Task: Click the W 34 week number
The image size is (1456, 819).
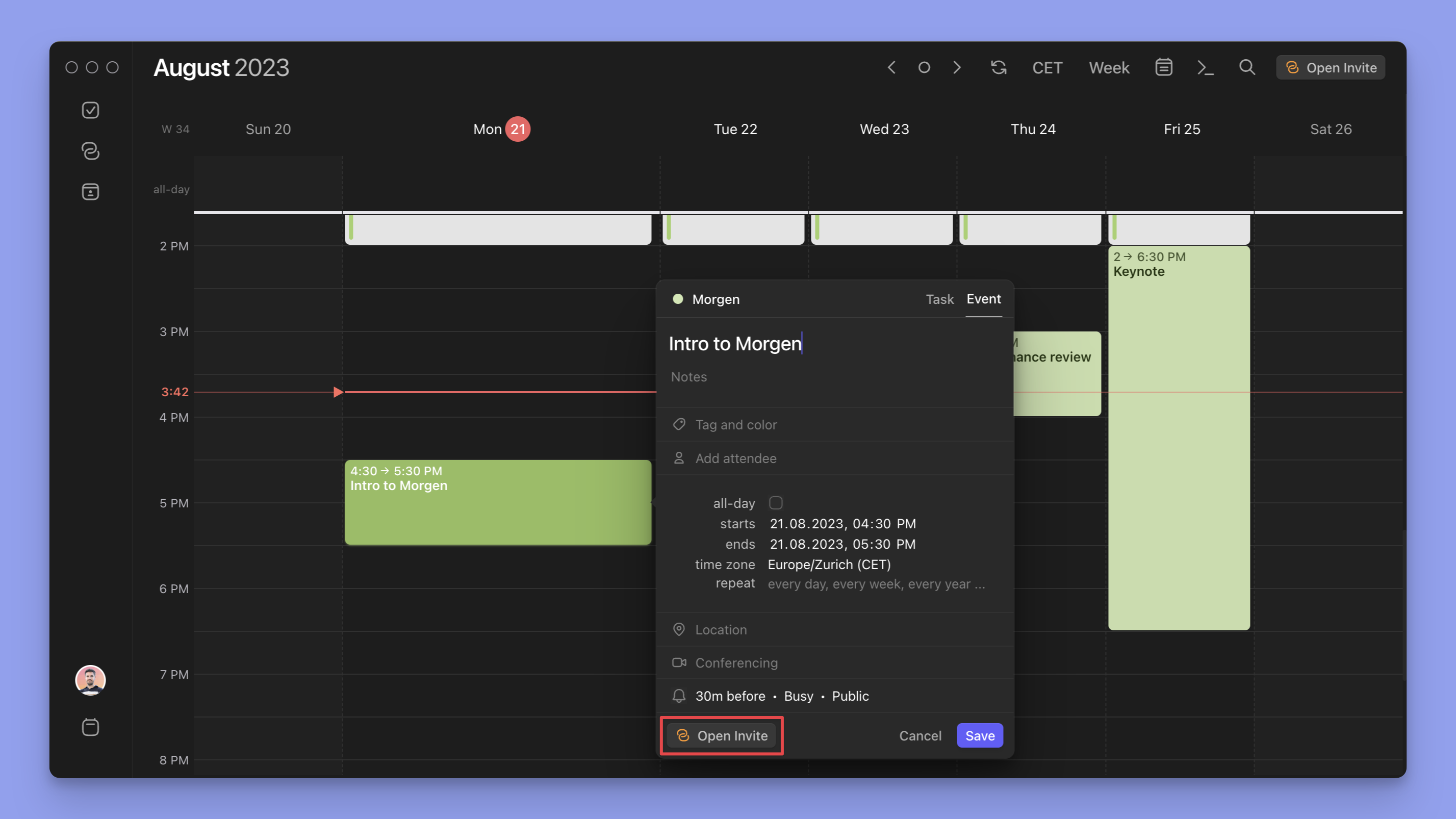Action: click(x=175, y=129)
